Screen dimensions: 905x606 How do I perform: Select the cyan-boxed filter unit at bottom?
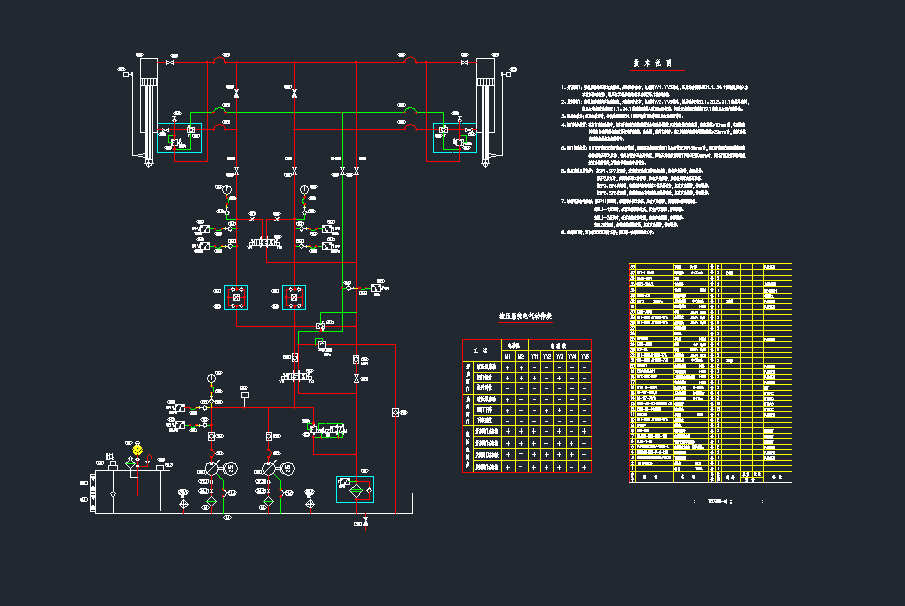pos(355,489)
